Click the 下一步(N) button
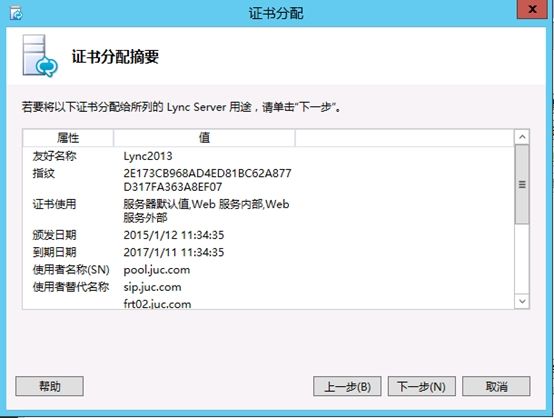 [x=422, y=386]
